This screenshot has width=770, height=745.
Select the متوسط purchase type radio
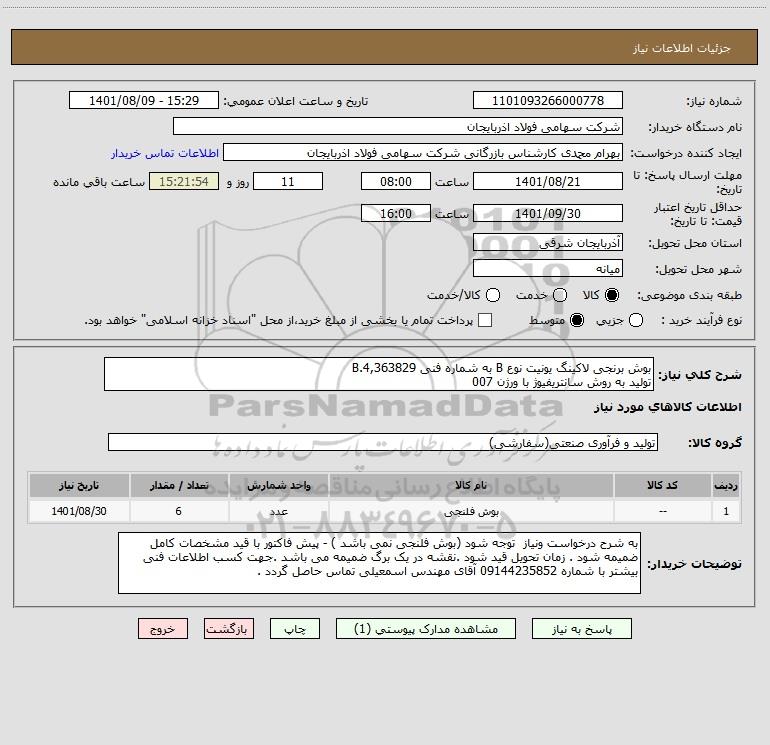pyautogui.click(x=577, y=320)
